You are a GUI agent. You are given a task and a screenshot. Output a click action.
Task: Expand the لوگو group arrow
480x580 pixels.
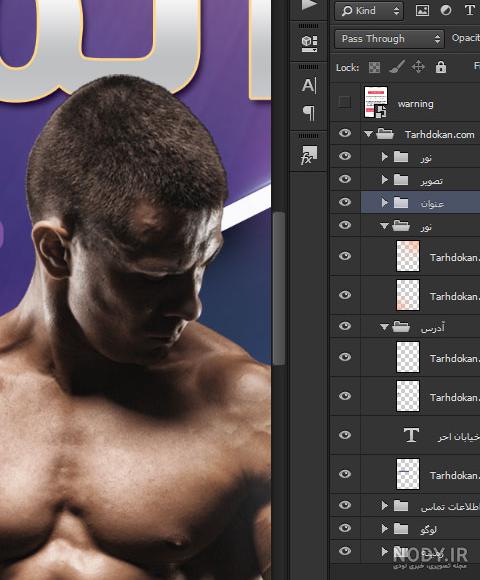tap(385, 529)
